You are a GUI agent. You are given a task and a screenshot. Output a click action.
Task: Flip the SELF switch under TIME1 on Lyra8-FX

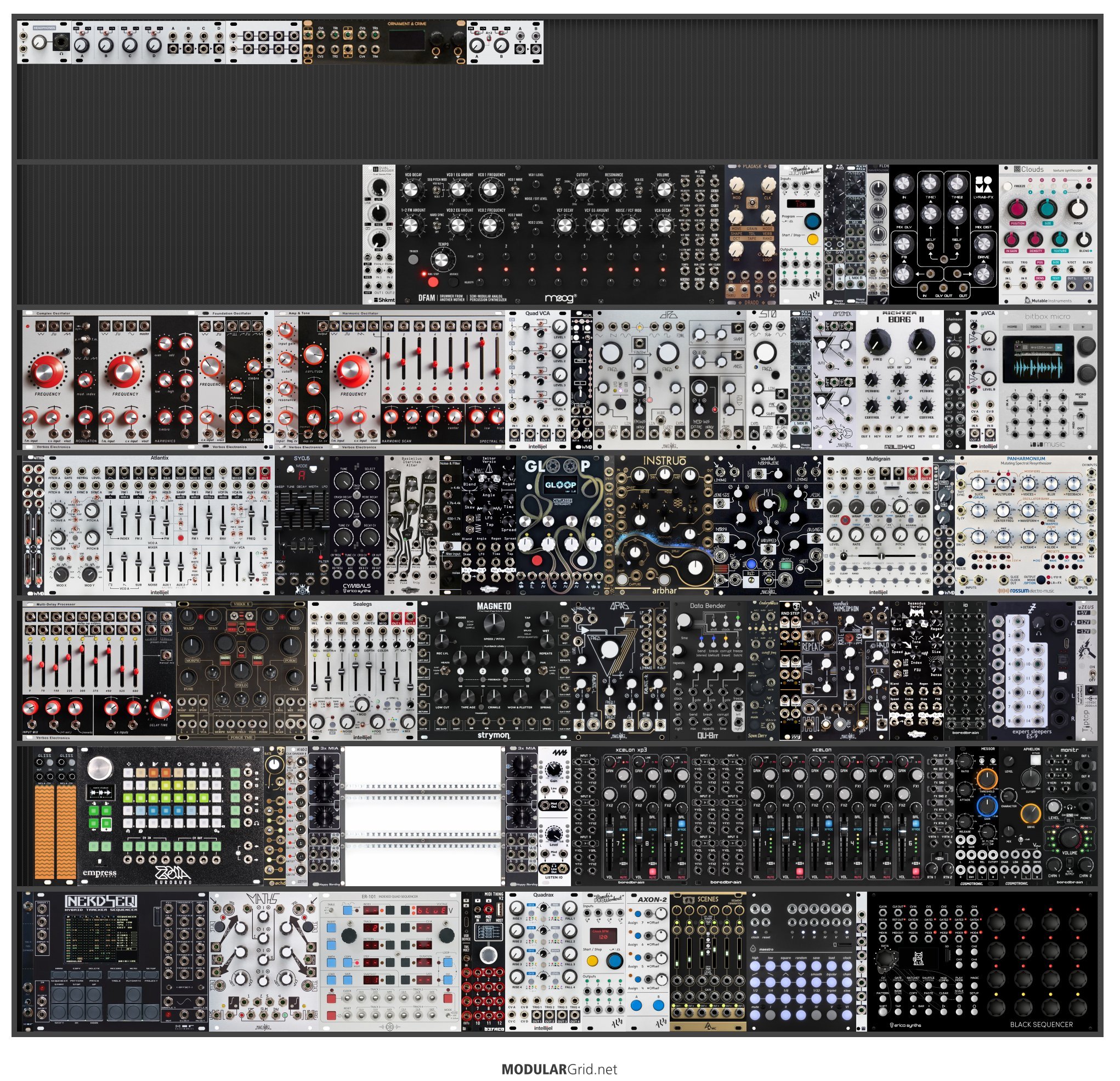pos(930,246)
